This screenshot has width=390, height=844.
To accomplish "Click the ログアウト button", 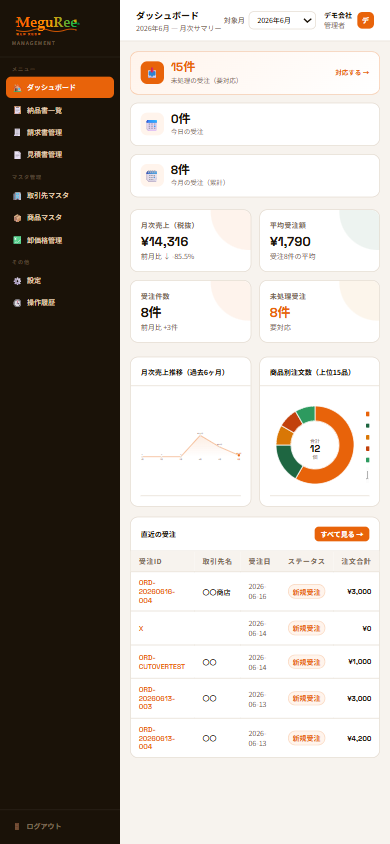I will 60,826.
